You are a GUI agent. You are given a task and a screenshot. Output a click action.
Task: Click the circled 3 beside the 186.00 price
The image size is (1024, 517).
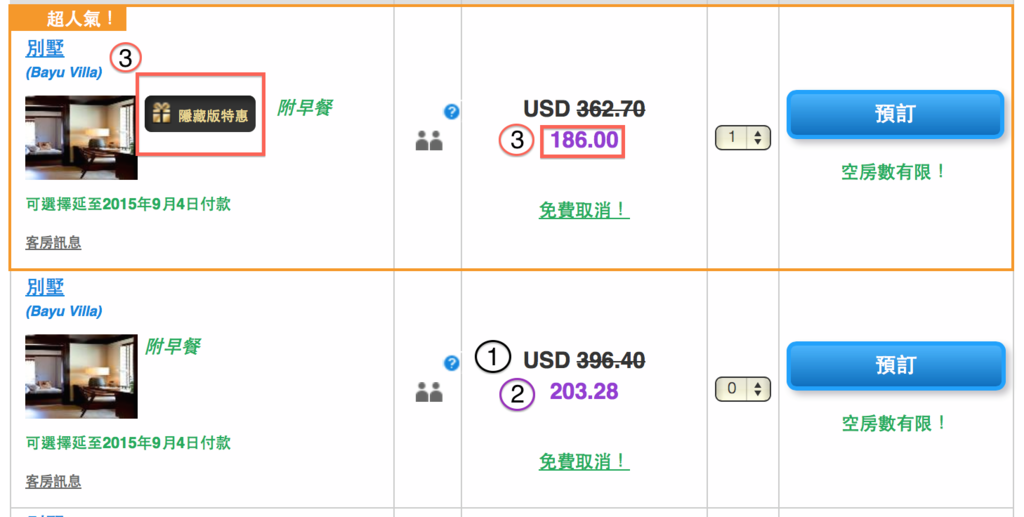tap(516, 140)
